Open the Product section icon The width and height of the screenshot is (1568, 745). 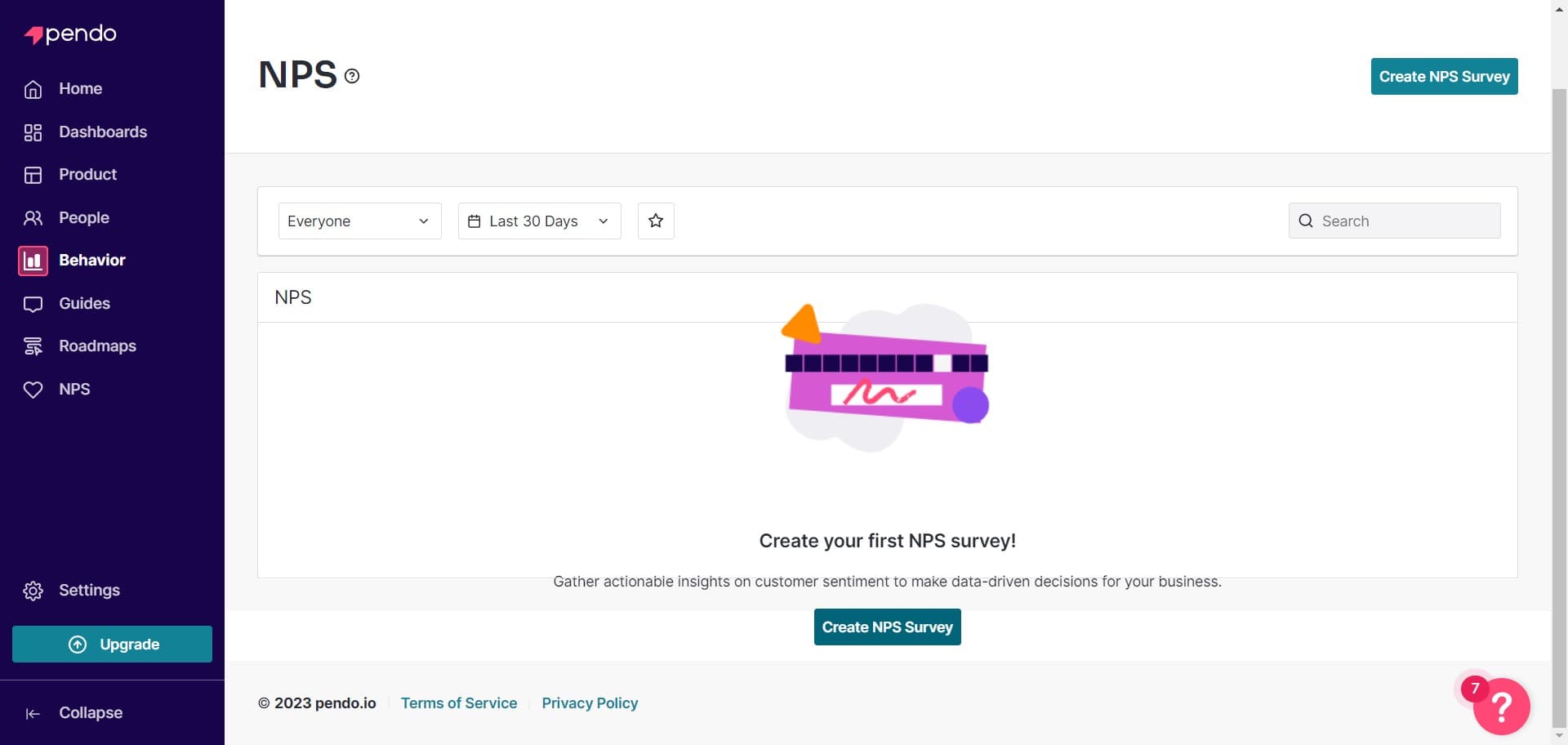pos(33,174)
